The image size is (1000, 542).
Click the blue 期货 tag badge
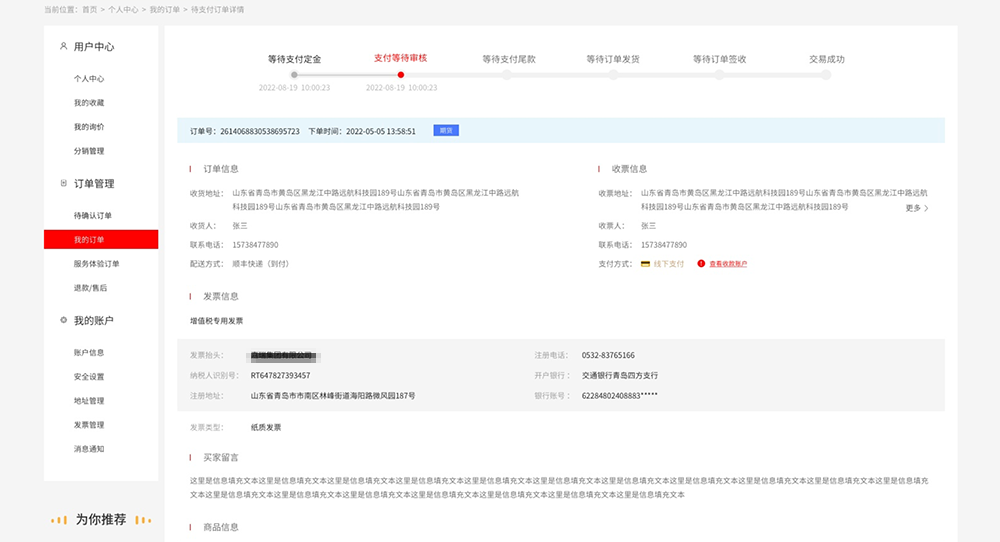pyautogui.click(x=446, y=130)
